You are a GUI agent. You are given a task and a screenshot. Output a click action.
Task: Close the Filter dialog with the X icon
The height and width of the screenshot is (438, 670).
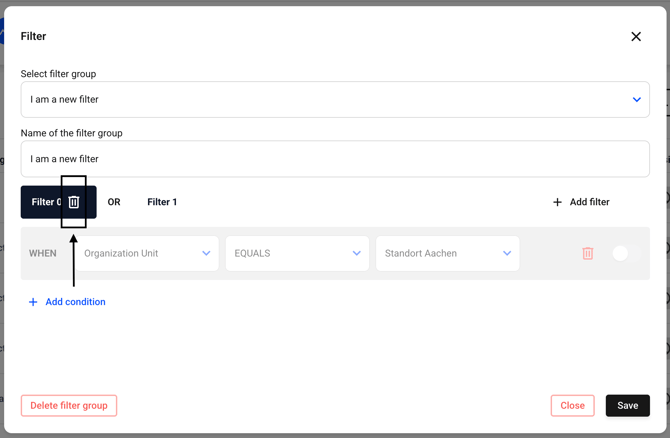click(636, 37)
